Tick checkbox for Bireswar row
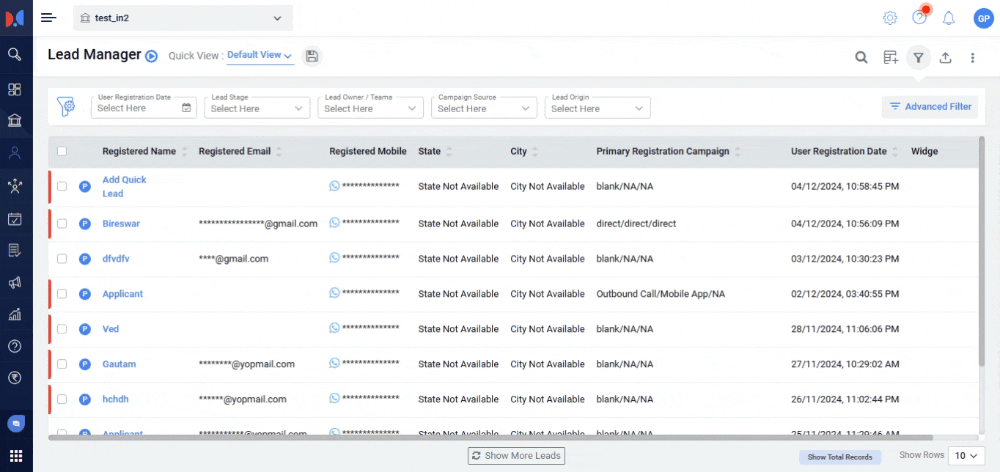This screenshot has height=472, width=1000. (x=62, y=224)
